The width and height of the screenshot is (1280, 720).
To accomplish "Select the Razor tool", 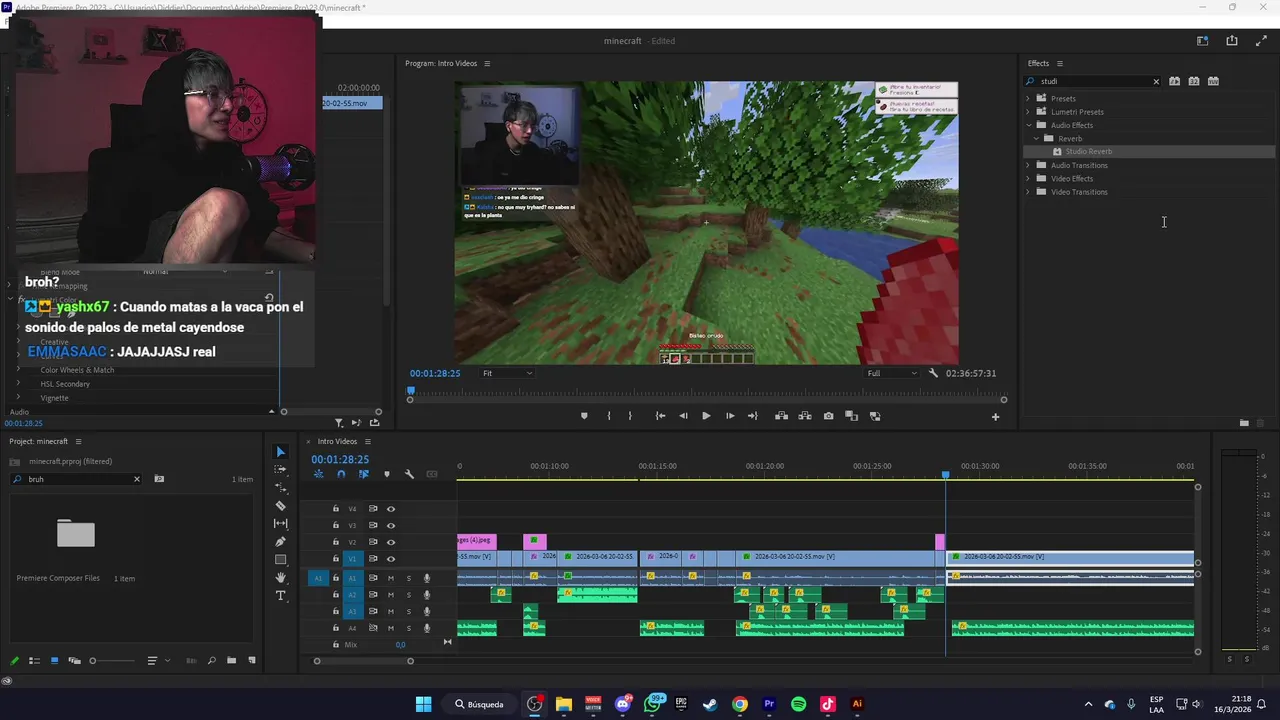I will point(281,506).
